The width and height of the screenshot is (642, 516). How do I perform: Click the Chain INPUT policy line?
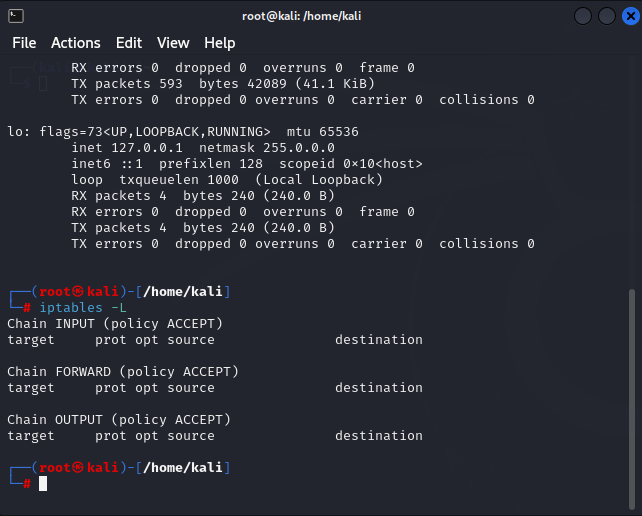tap(115, 324)
